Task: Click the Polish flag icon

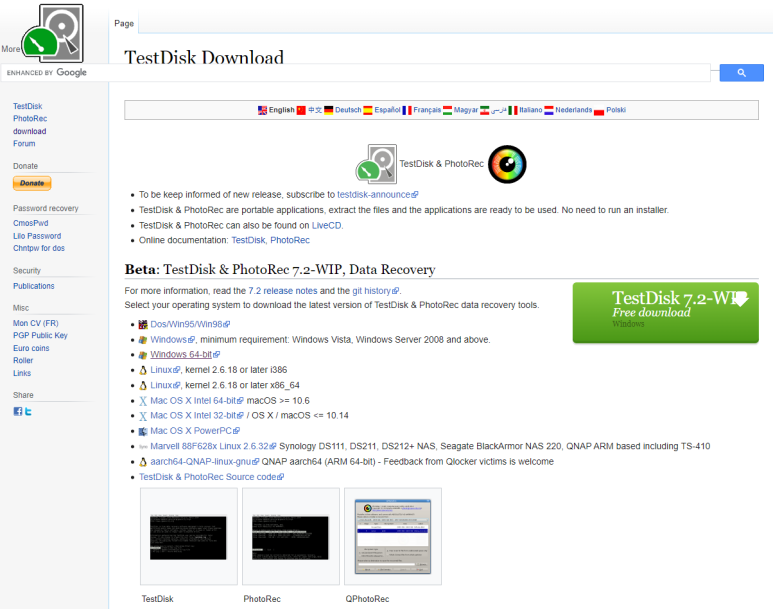Action: pos(599,111)
